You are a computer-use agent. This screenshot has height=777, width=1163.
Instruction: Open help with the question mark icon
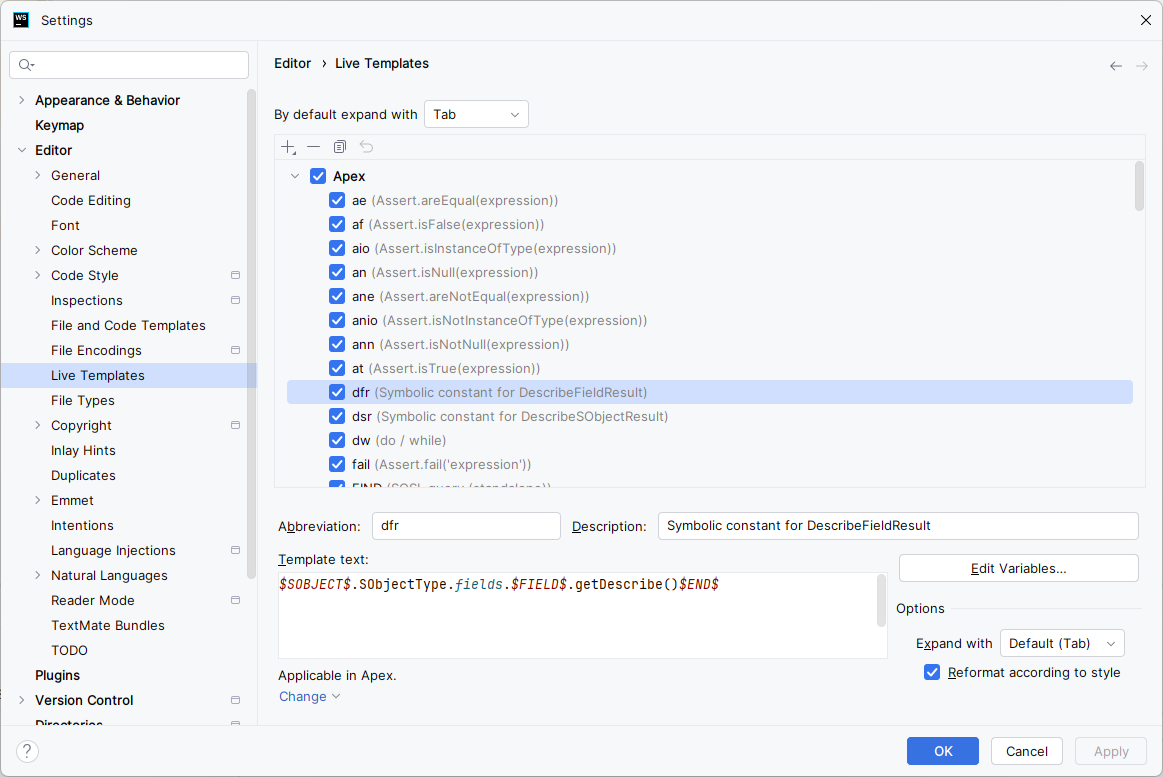(x=27, y=751)
